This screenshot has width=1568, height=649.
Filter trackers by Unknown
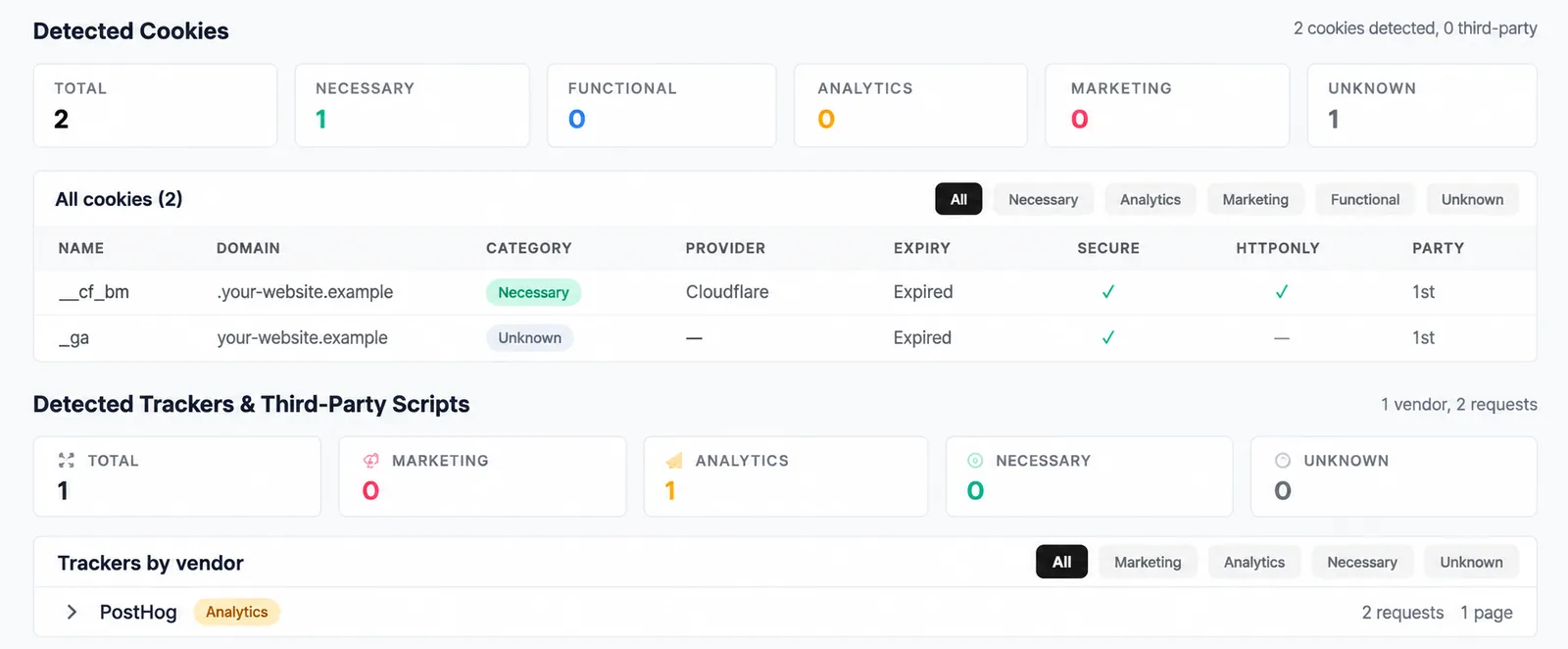[x=1471, y=562]
